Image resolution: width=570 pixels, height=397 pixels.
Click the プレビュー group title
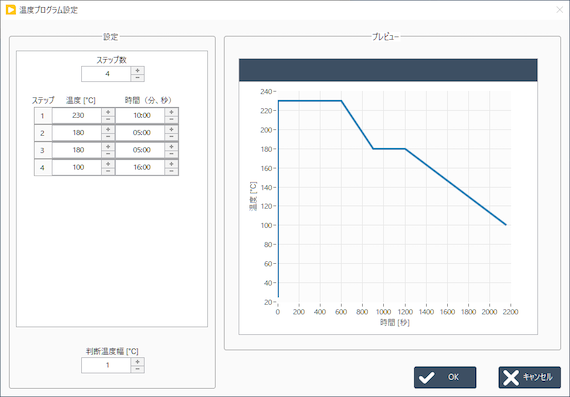(385, 37)
